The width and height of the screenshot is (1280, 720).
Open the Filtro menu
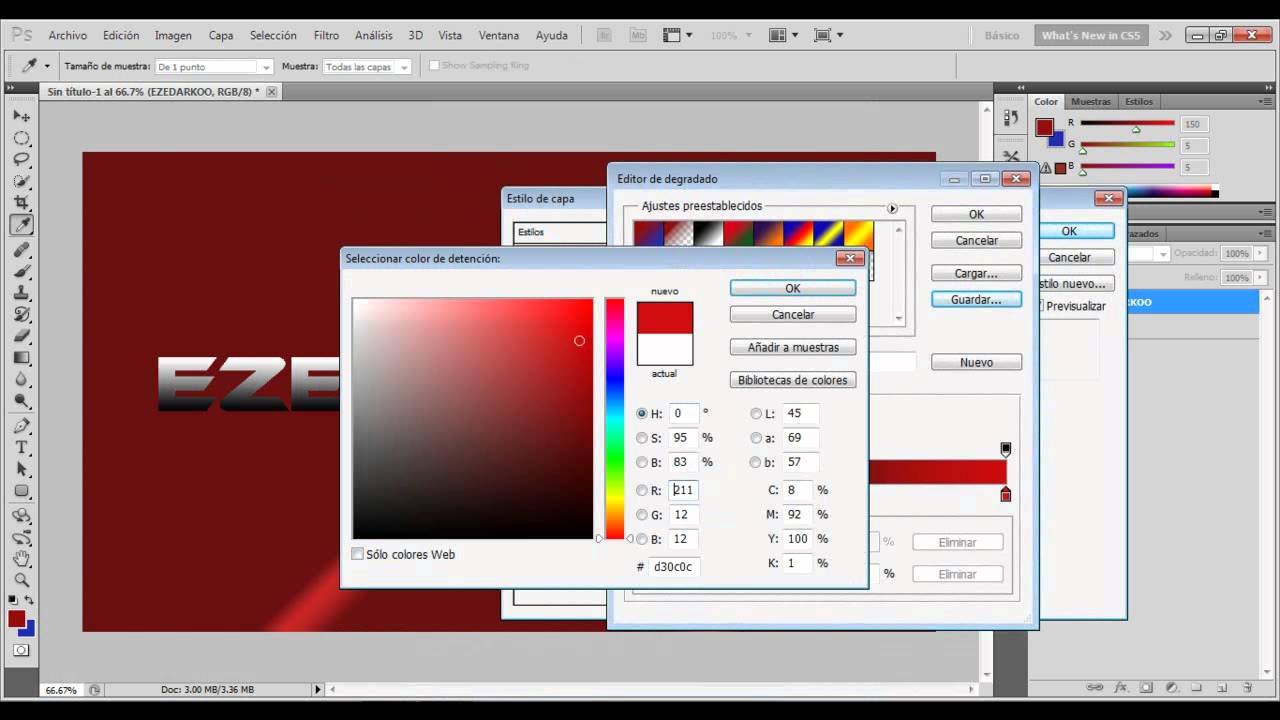click(x=326, y=35)
